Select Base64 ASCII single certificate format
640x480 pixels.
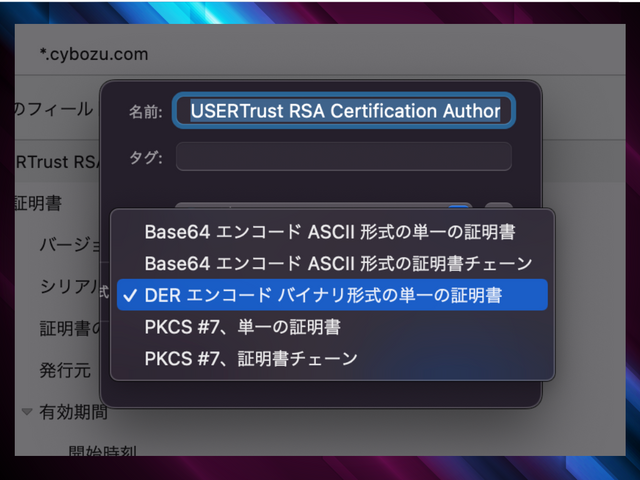tap(330, 232)
